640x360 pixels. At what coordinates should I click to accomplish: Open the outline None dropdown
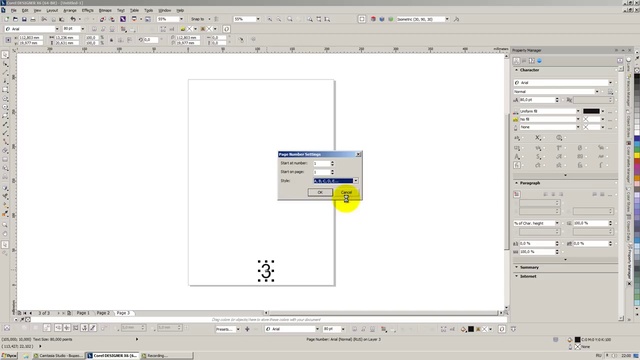(578, 127)
